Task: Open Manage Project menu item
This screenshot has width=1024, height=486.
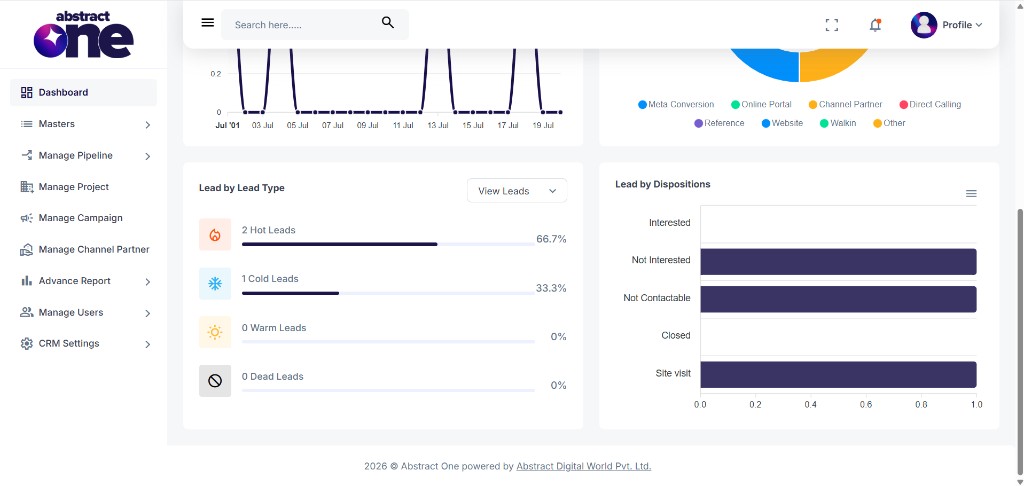Action: [x=84, y=187]
